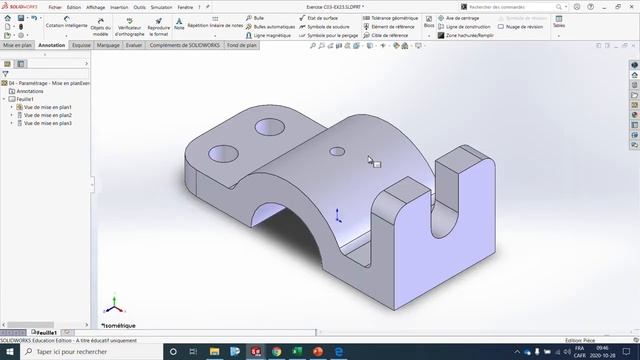Expand Vue de mise en plan3 node
The width and height of the screenshot is (640, 360).
coord(11,123)
